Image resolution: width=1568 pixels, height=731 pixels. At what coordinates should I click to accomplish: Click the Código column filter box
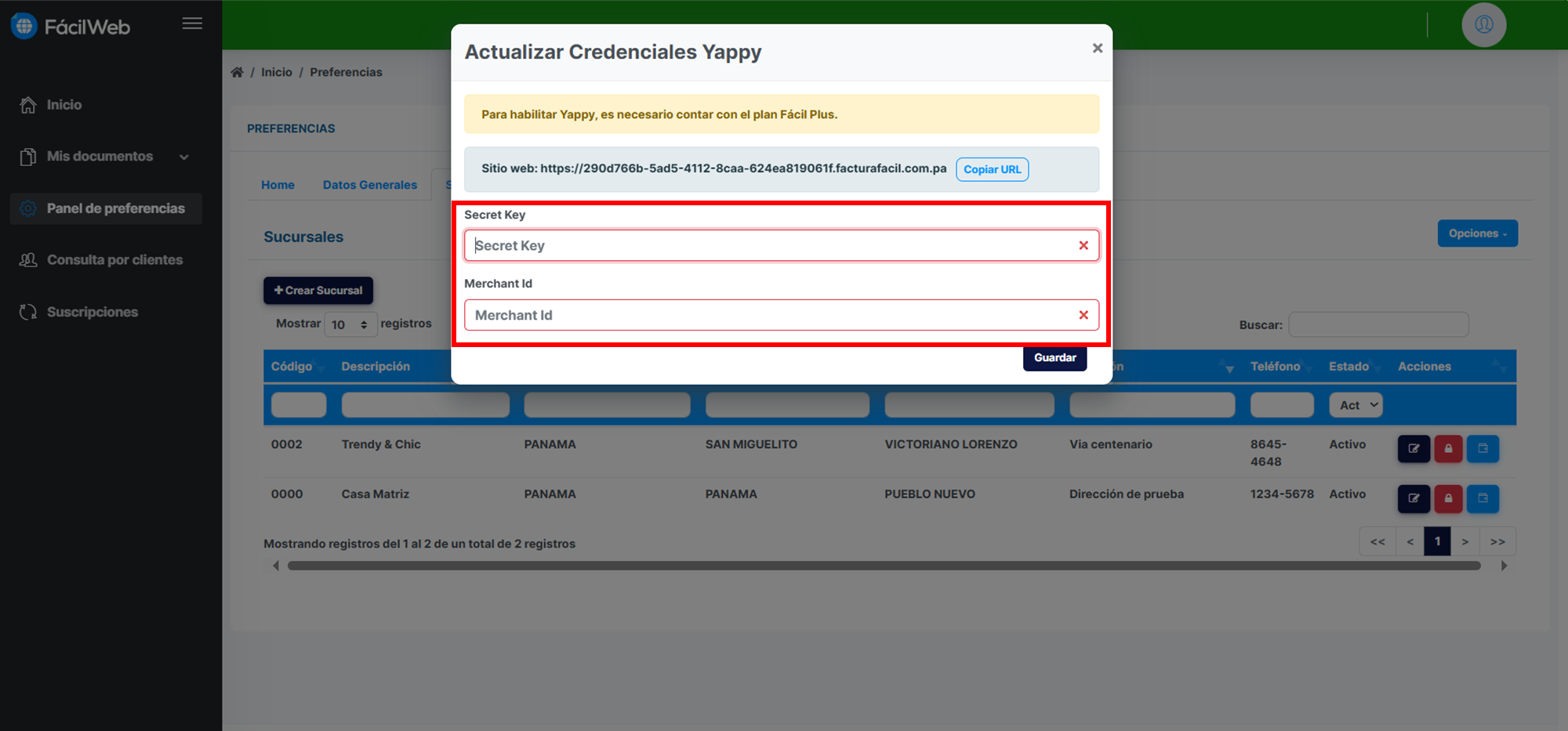point(299,405)
